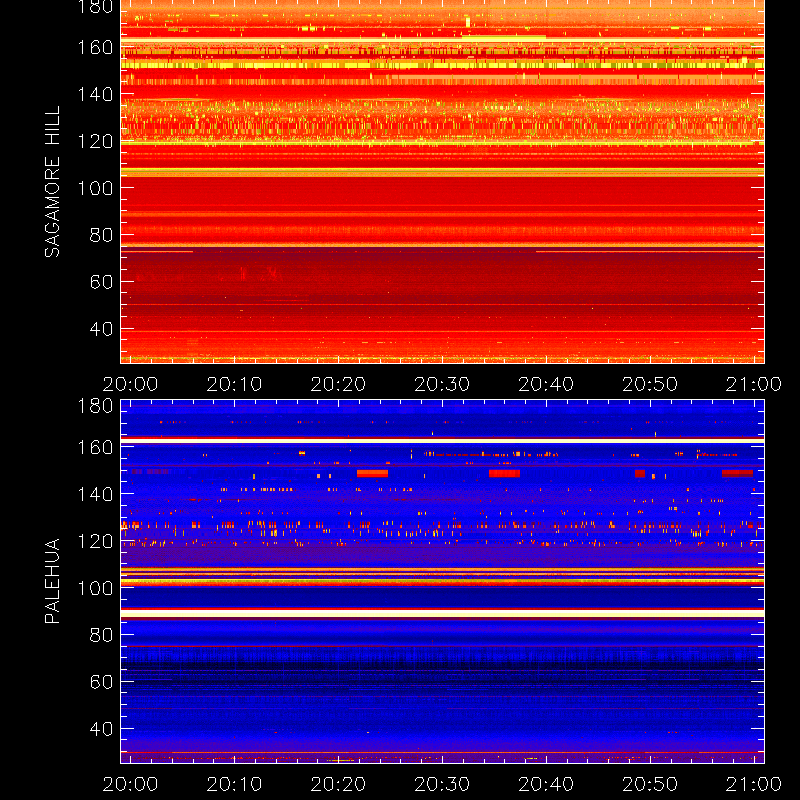Pick the 60 tick label on Palehua plot
800x800 pixels.
click(x=101, y=682)
